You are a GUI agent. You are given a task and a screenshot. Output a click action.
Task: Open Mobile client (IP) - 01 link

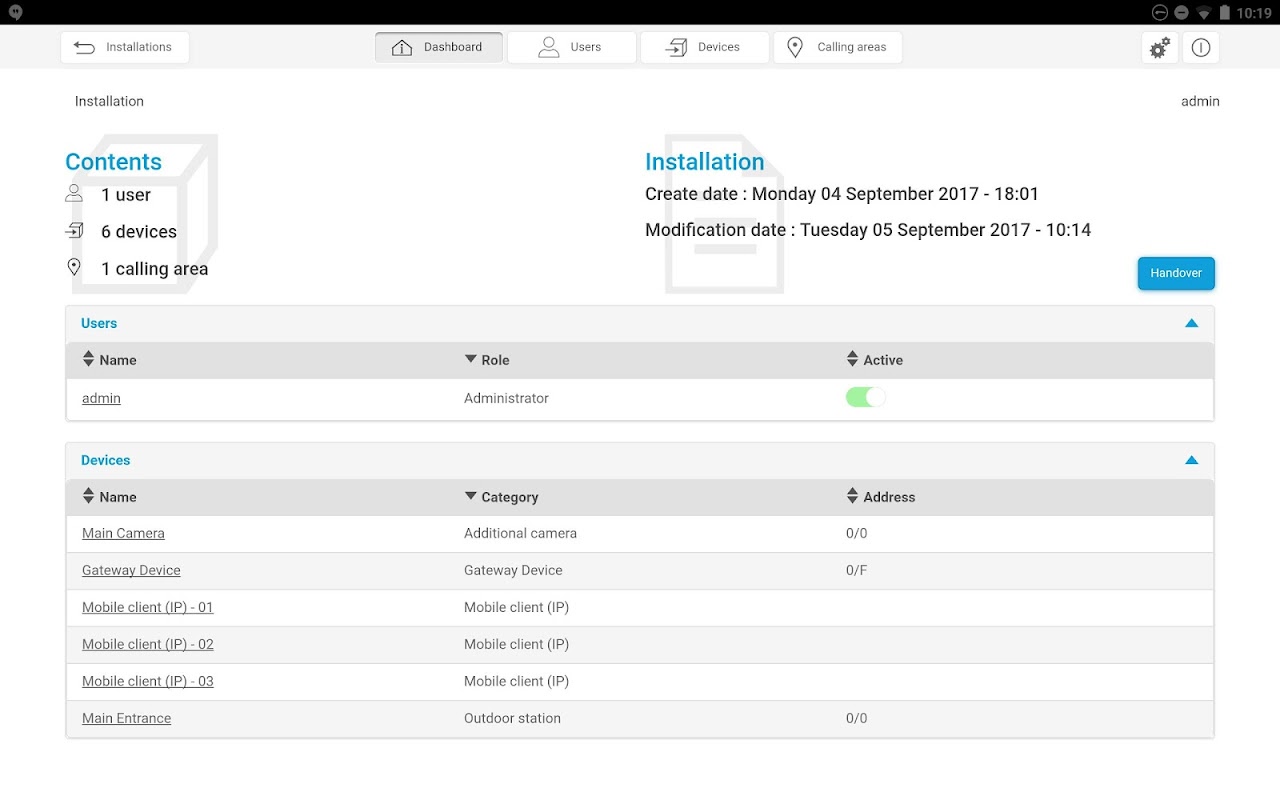[148, 607]
